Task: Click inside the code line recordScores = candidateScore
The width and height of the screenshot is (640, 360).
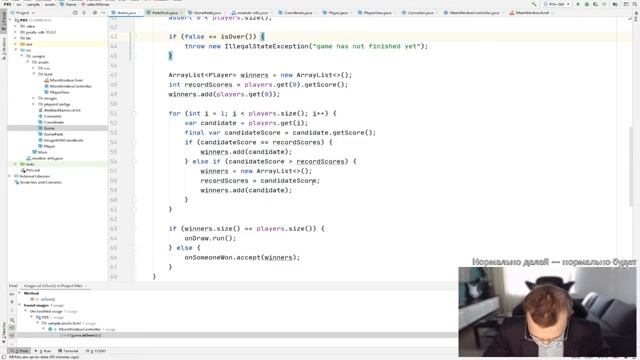Action: [x=260, y=181]
